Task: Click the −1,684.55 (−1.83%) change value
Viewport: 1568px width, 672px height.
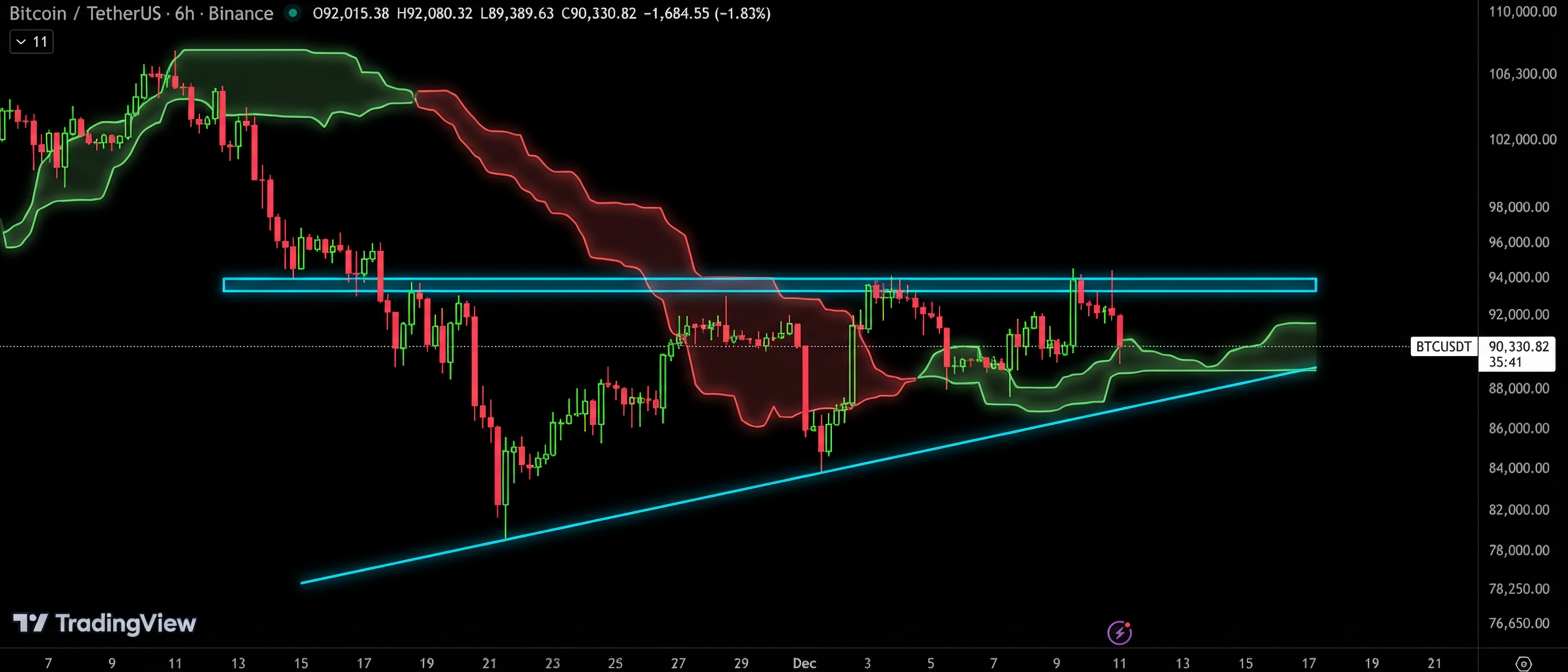Action: pos(705,14)
